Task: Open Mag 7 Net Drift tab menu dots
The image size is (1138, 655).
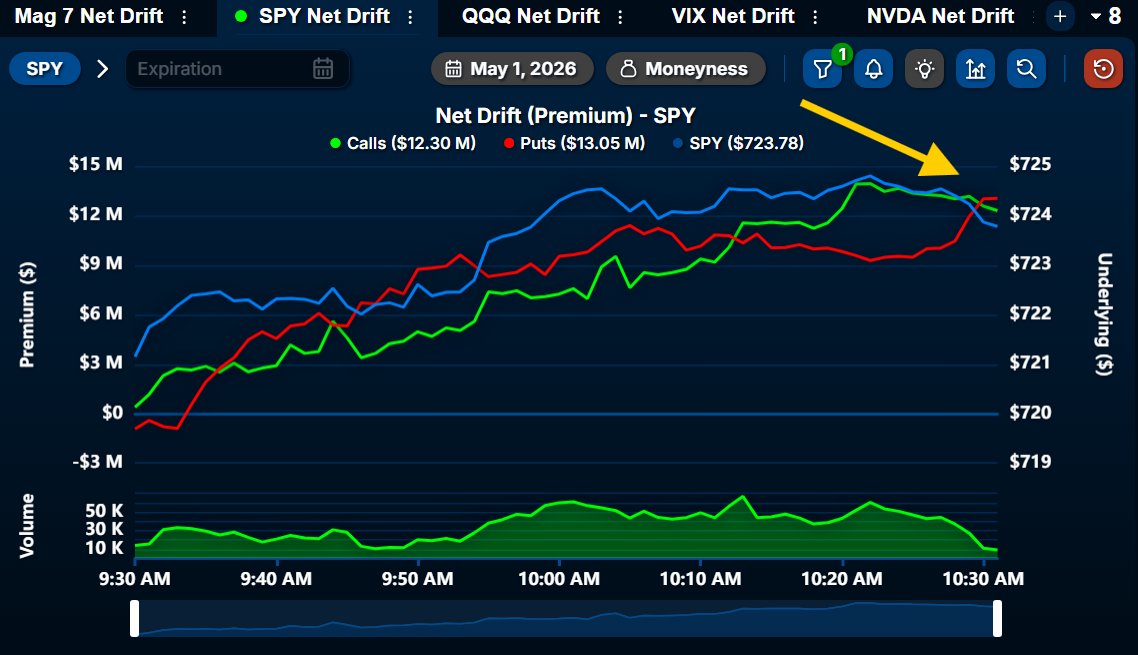Action: click(184, 17)
